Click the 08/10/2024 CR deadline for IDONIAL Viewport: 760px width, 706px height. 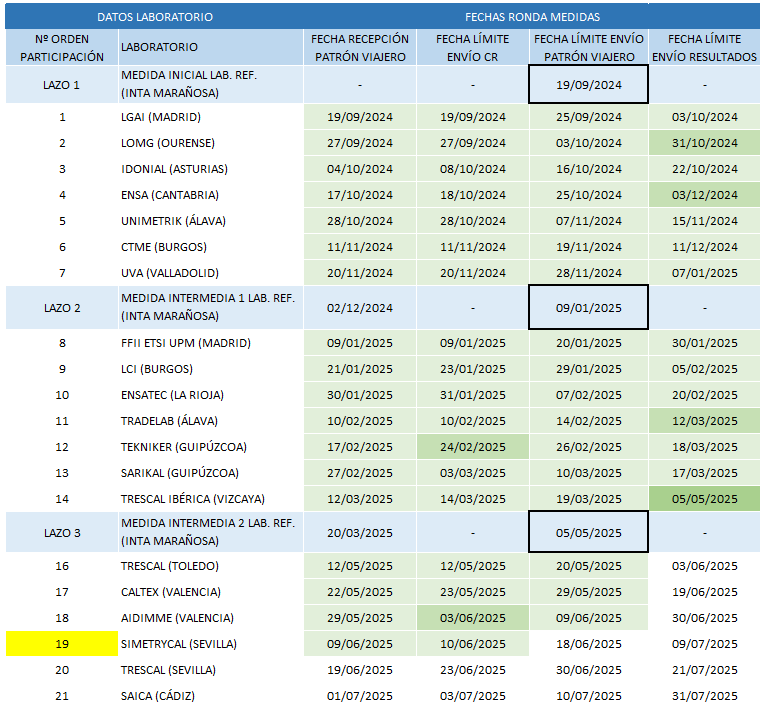[473, 169]
